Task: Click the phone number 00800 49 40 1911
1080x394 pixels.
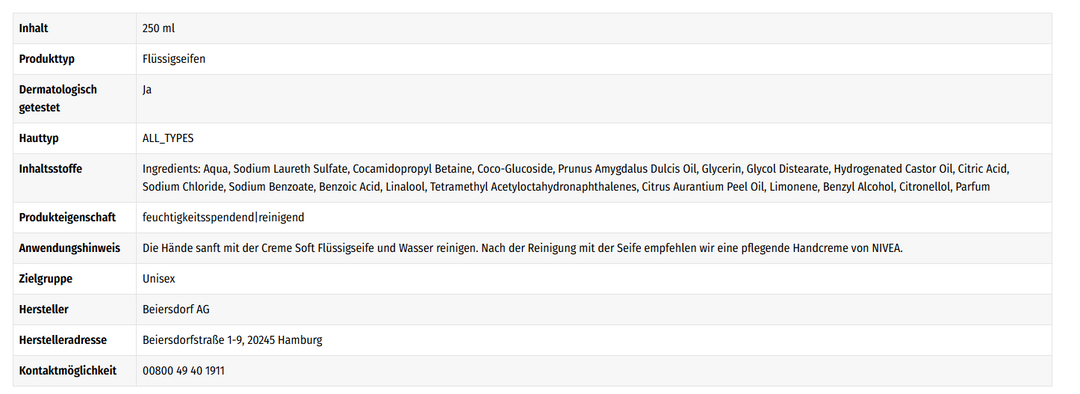Action: coord(183,371)
